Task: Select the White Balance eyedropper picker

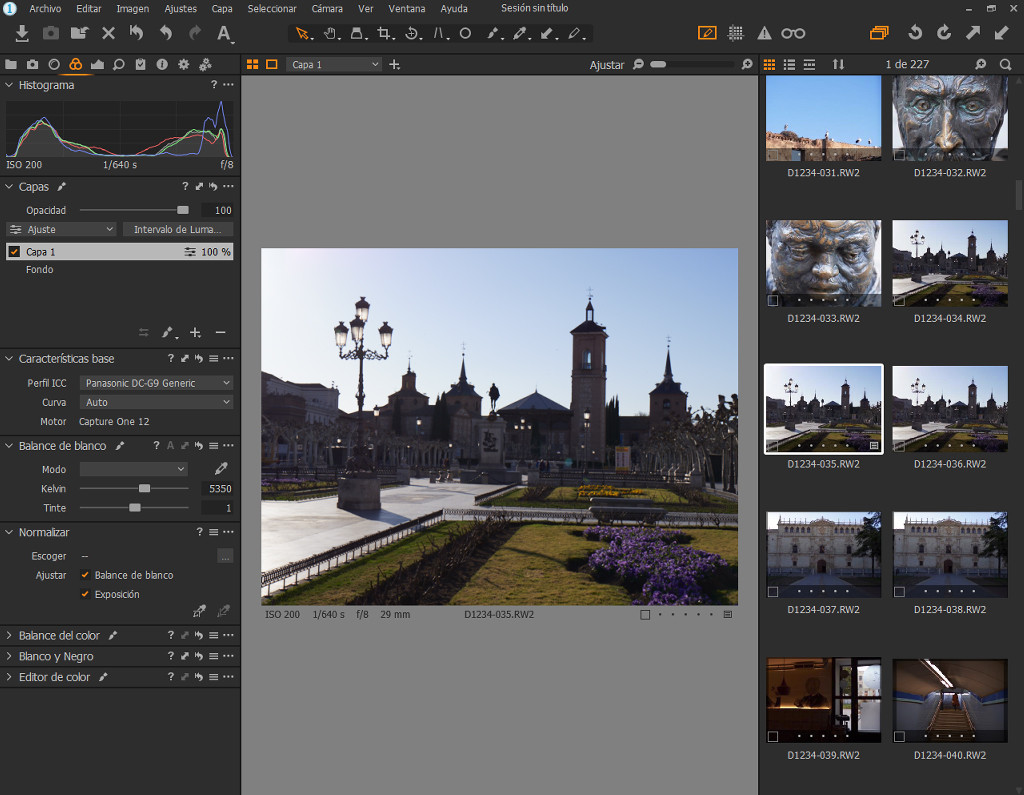Action: pyautogui.click(x=221, y=468)
